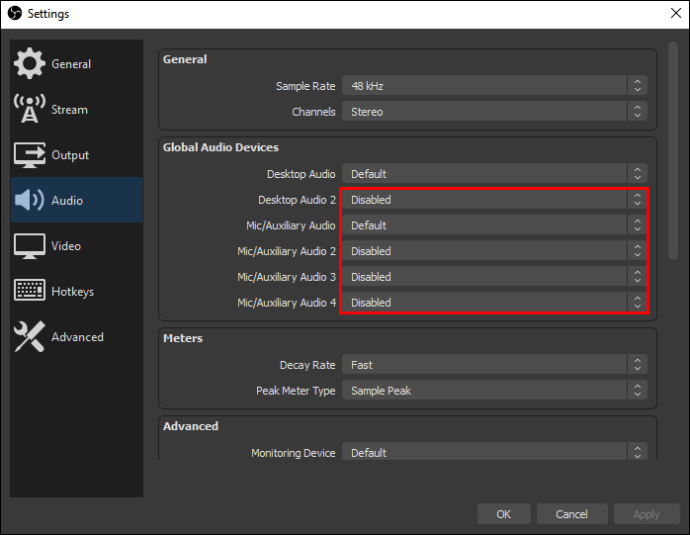Click the Cancel button
The height and width of the screenshot is (535, 690).
click(571, 514)
